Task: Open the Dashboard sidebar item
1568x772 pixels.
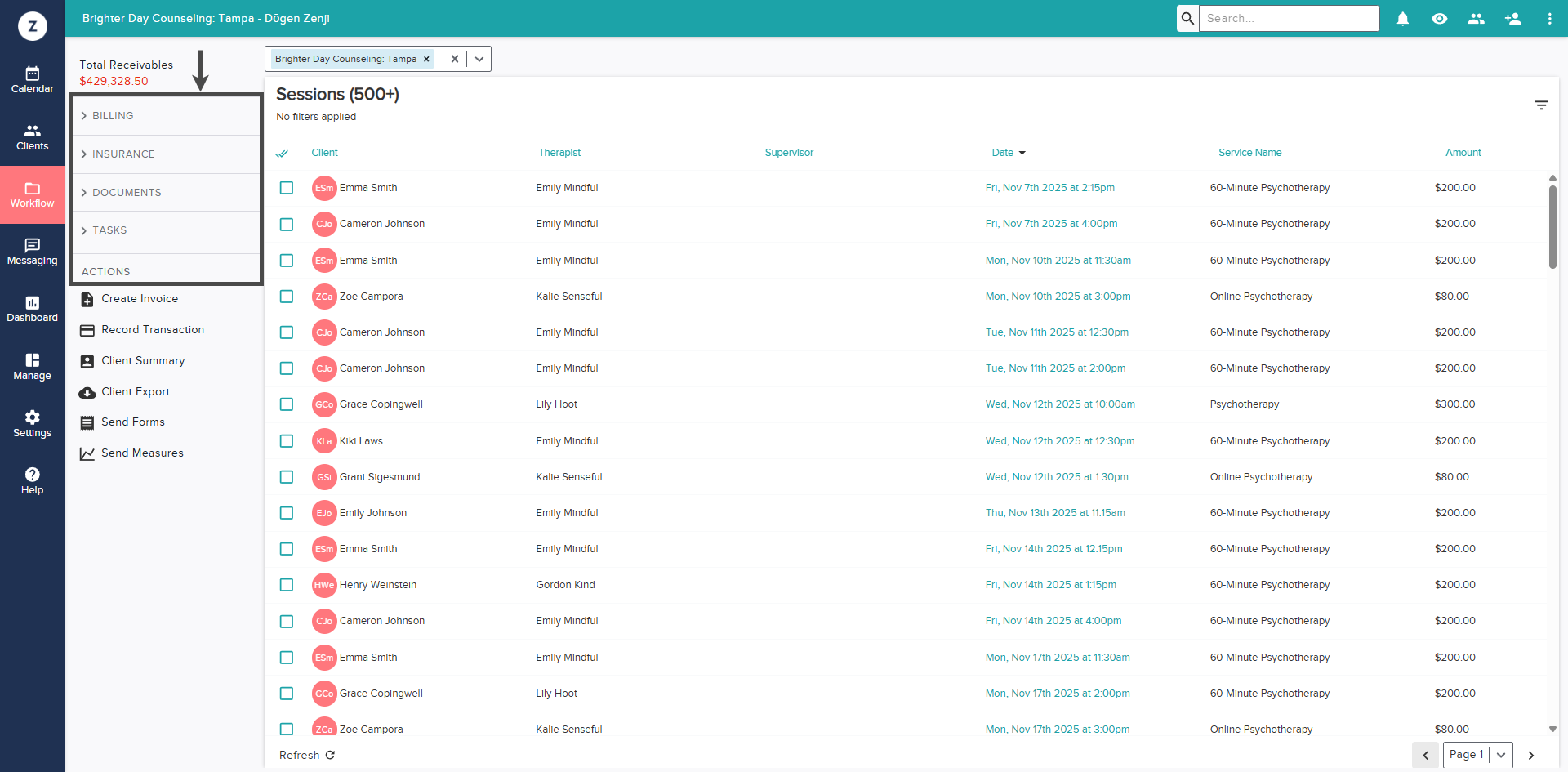Action: (32, 310)
